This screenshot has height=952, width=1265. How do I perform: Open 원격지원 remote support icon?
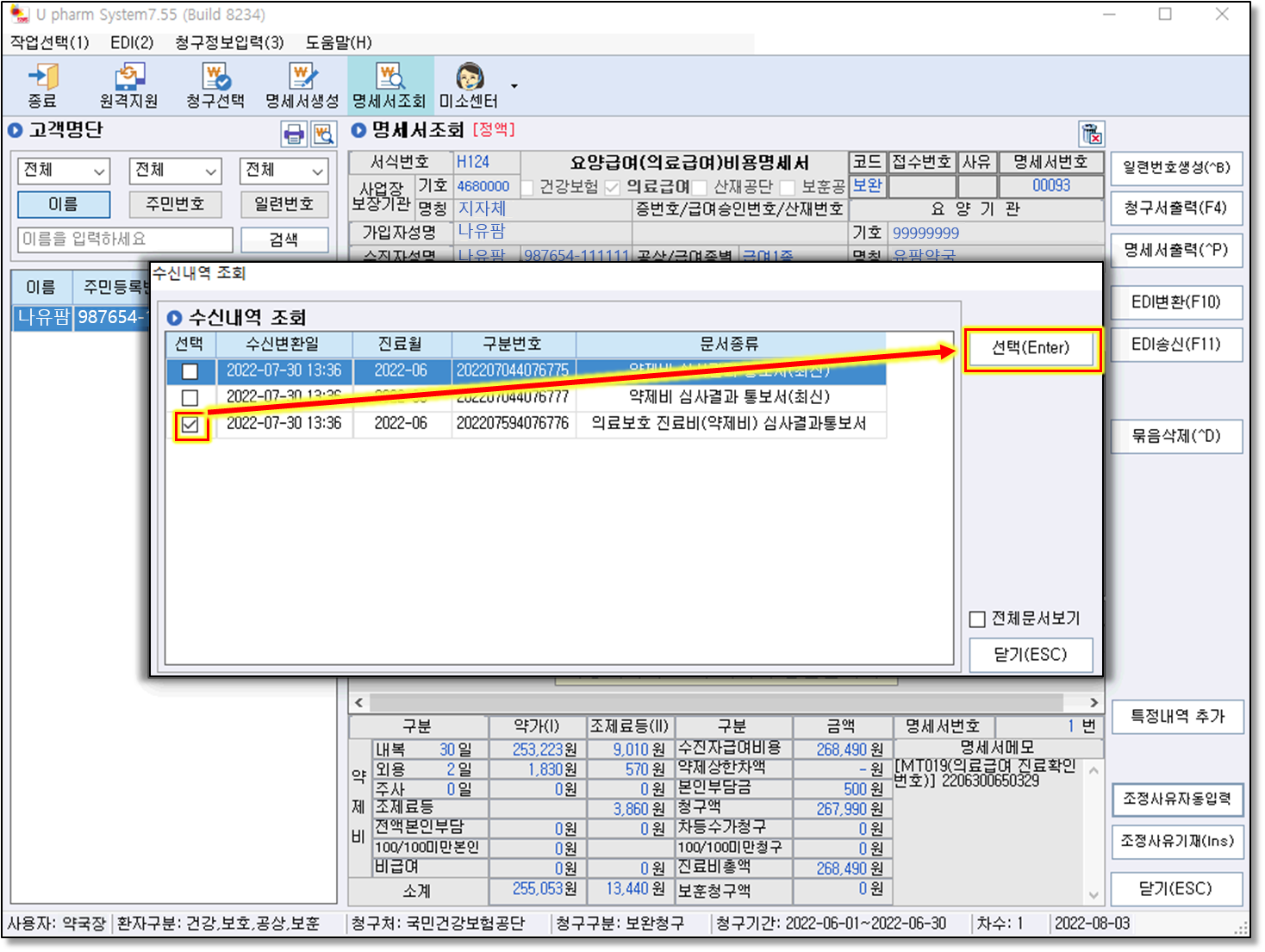point(128,85)
